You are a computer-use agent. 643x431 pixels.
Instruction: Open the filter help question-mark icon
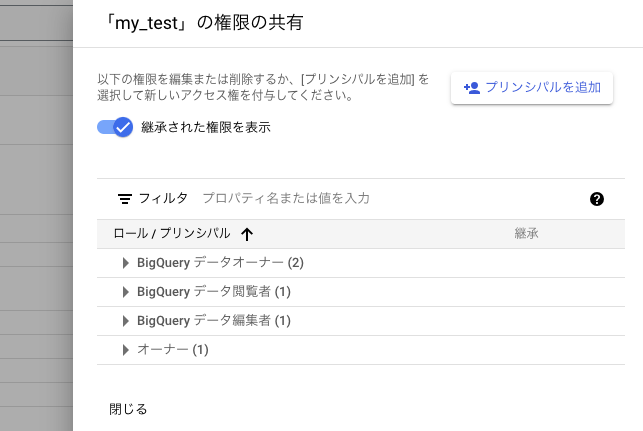[597, 199]
